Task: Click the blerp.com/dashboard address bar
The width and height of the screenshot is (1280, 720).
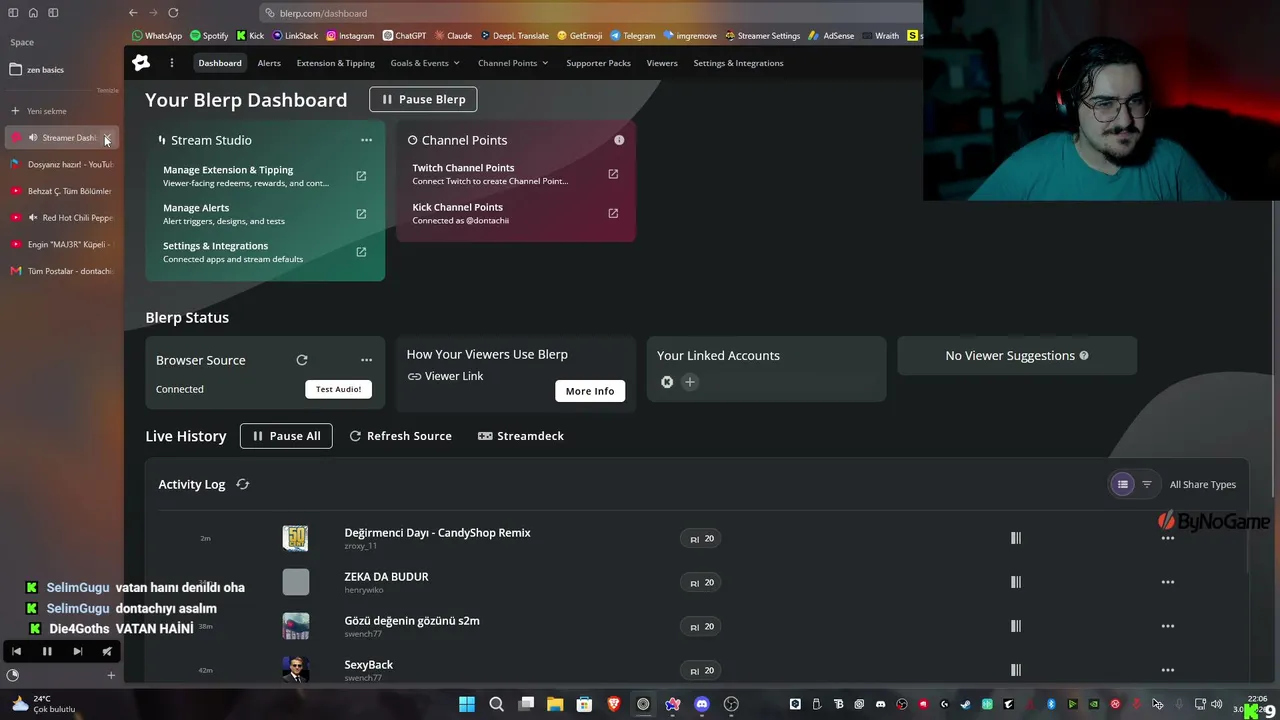Action: click(x=590, y=13)
